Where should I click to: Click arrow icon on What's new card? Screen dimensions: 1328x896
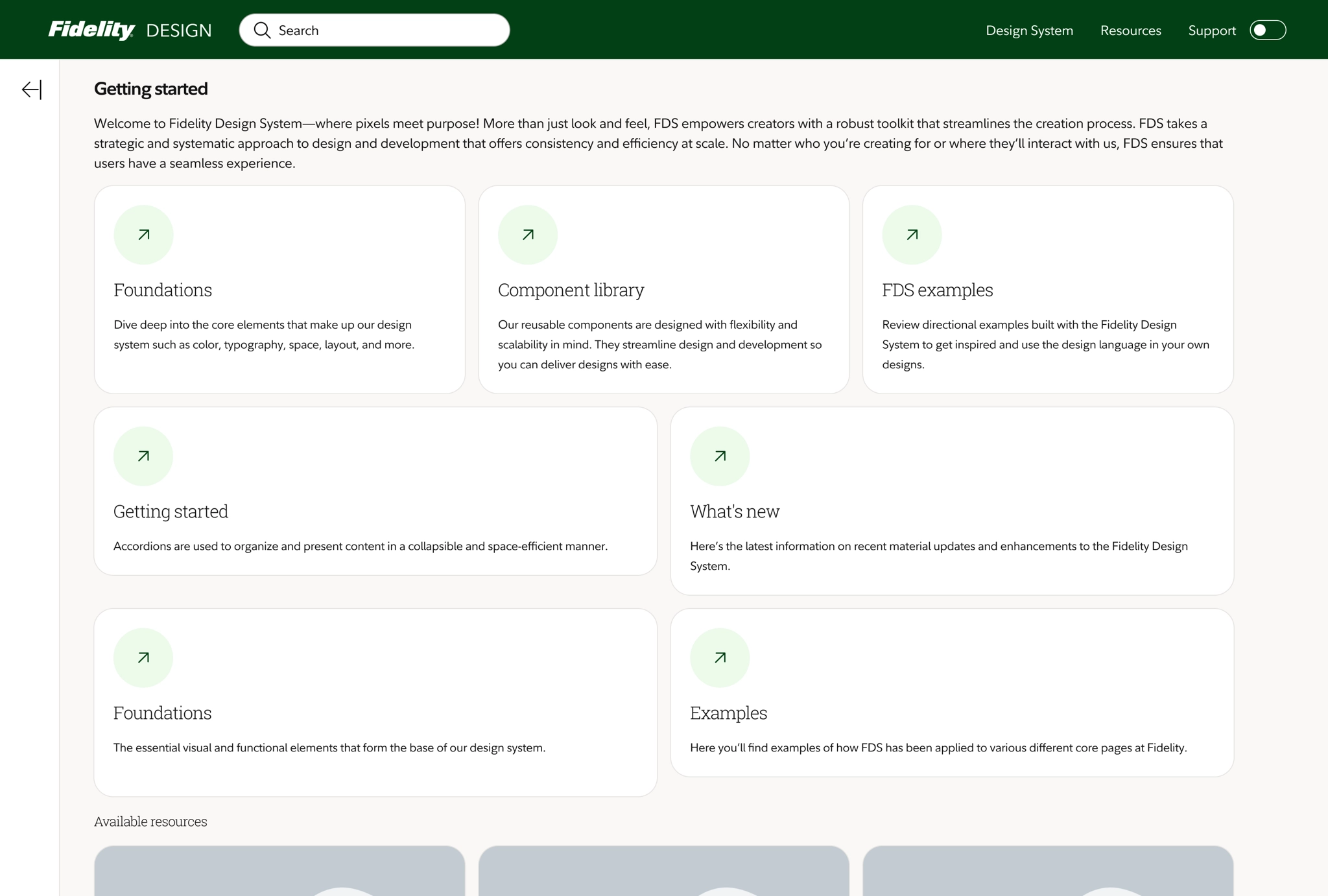[x=720, y=456]
